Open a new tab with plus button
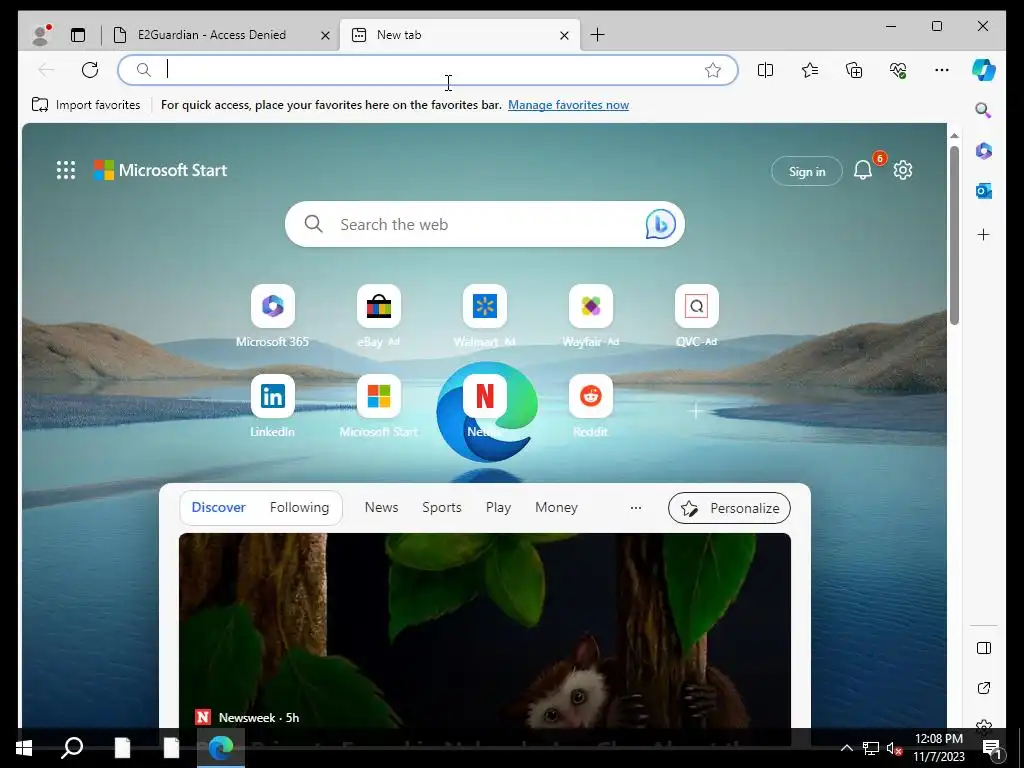 [x=597, y=35]
